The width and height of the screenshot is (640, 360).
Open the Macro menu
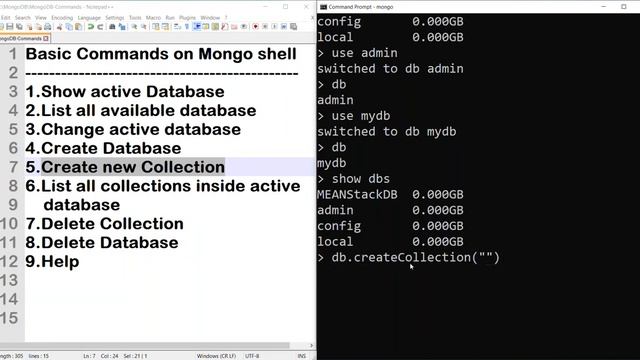click(153, 18)
